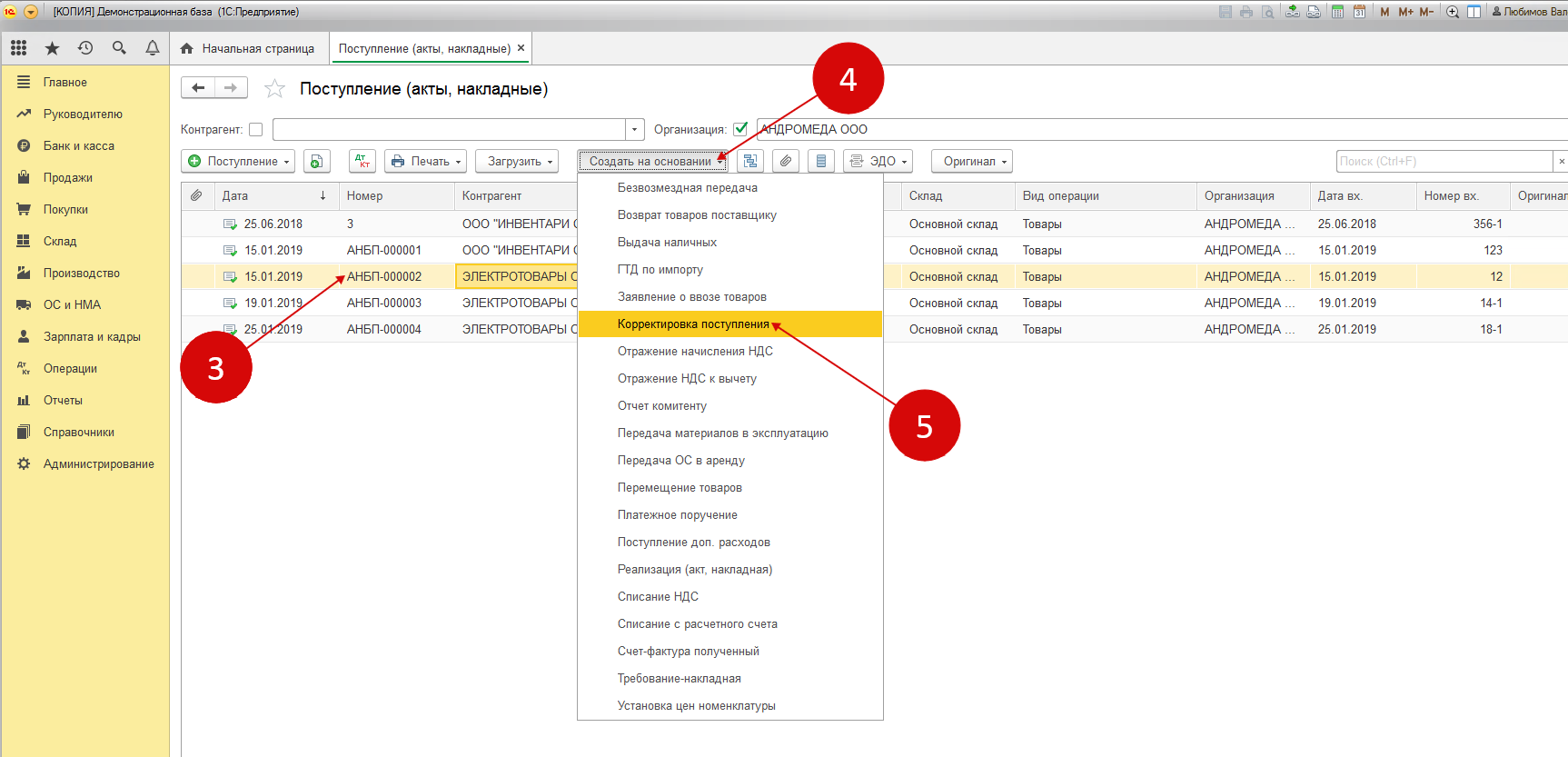
Task: Sort by the Дата column header
Action: (x=276, y=195)
